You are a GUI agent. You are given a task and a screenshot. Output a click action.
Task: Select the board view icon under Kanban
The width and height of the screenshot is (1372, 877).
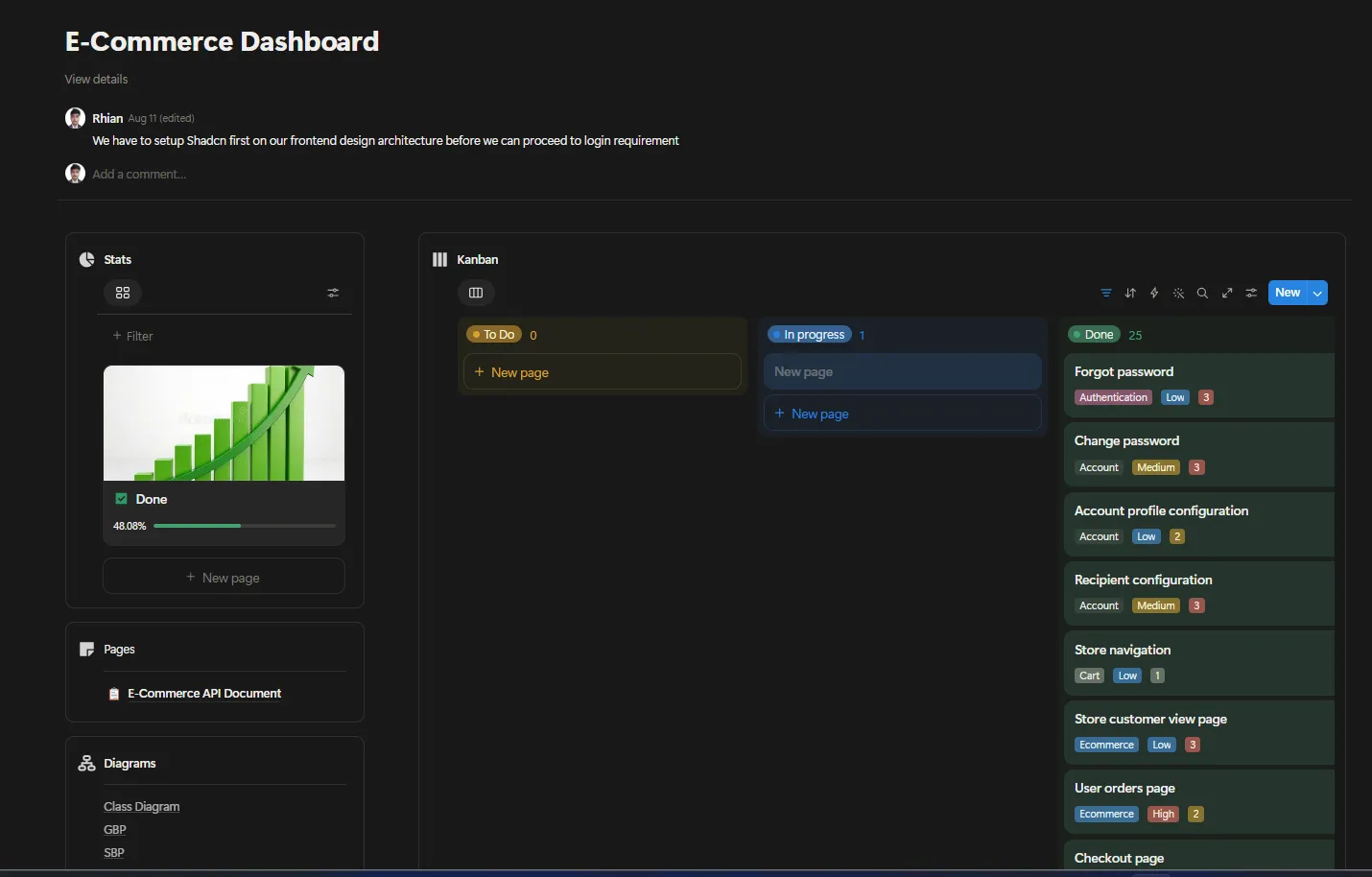(476, 293)
